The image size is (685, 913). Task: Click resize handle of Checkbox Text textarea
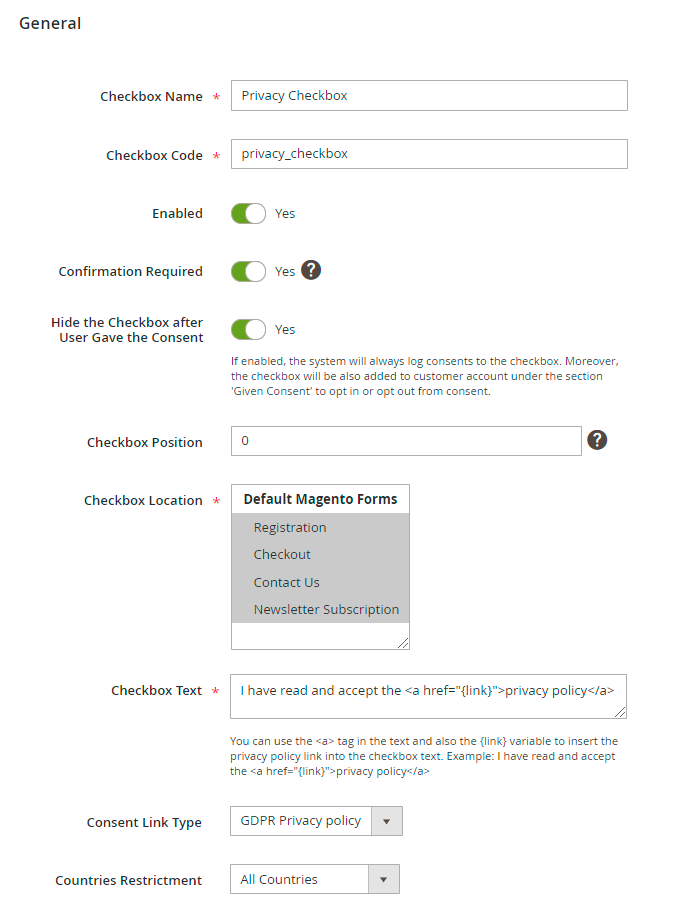(x=621, y=712)
